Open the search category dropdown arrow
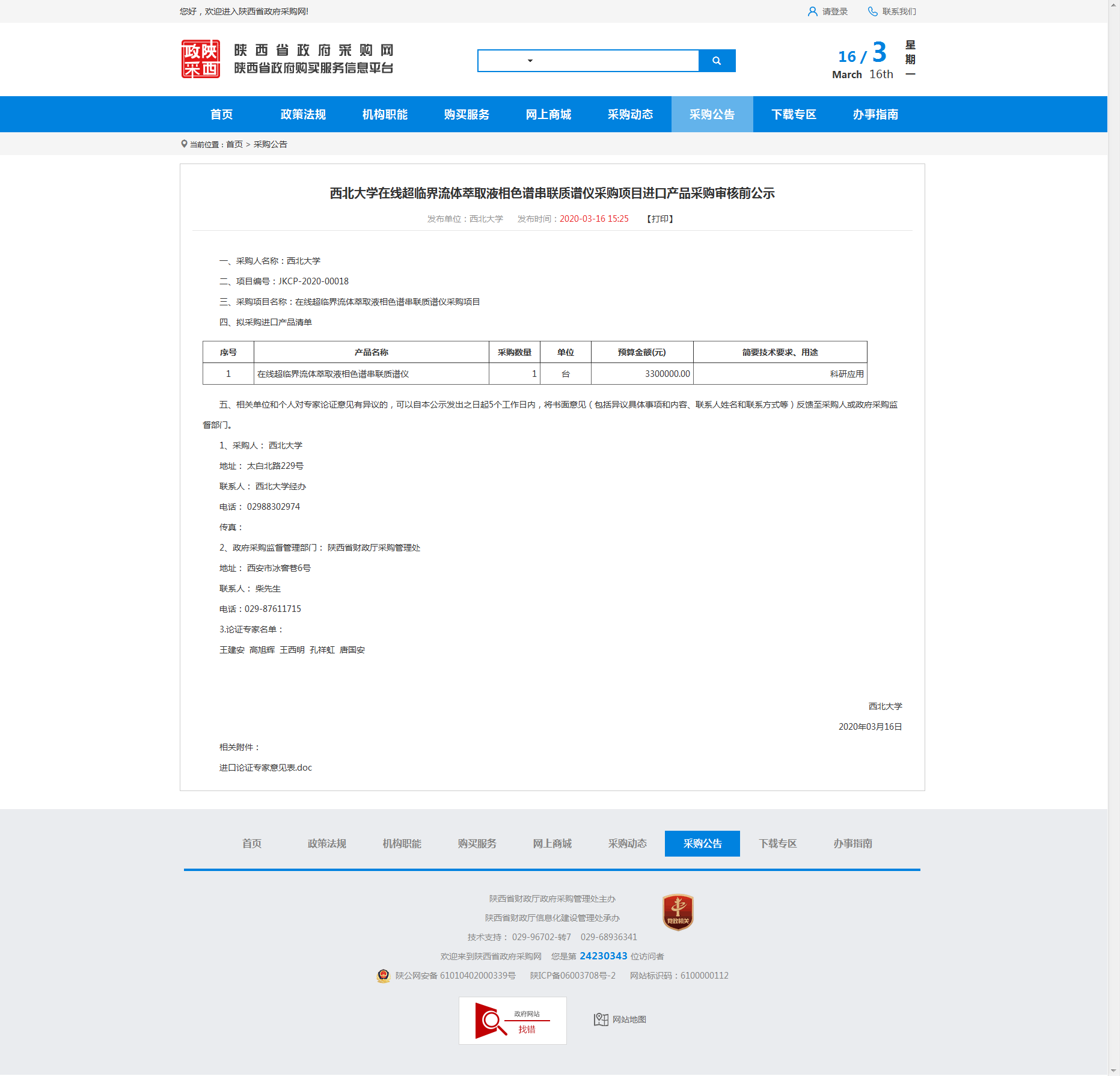 click(530, 61)
